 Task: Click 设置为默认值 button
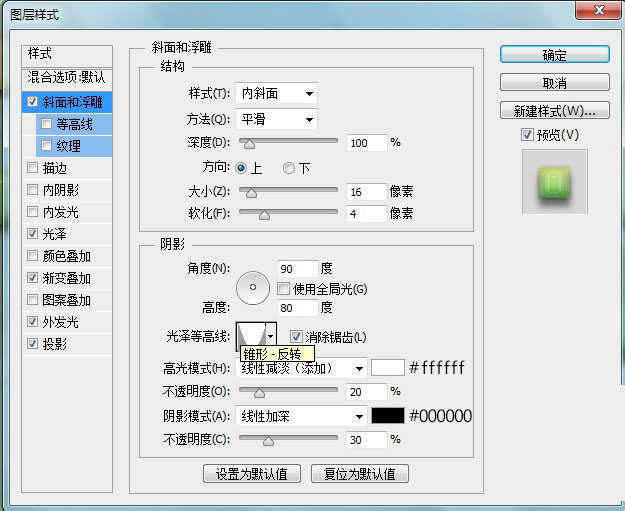252,474
